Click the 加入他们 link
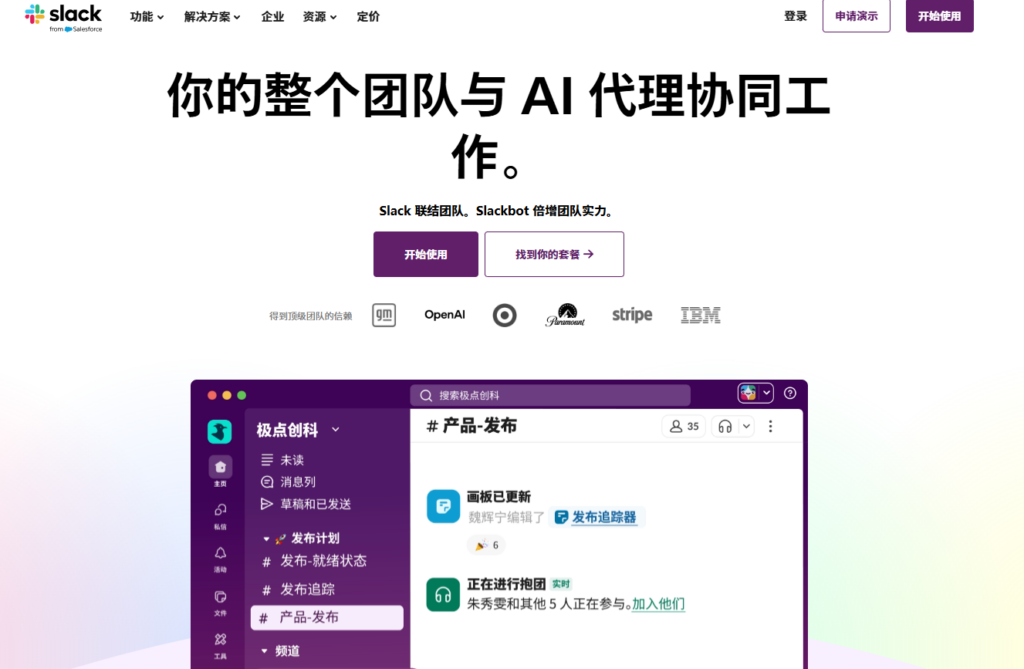This screenshot has width=1024, height=669. 658,604
